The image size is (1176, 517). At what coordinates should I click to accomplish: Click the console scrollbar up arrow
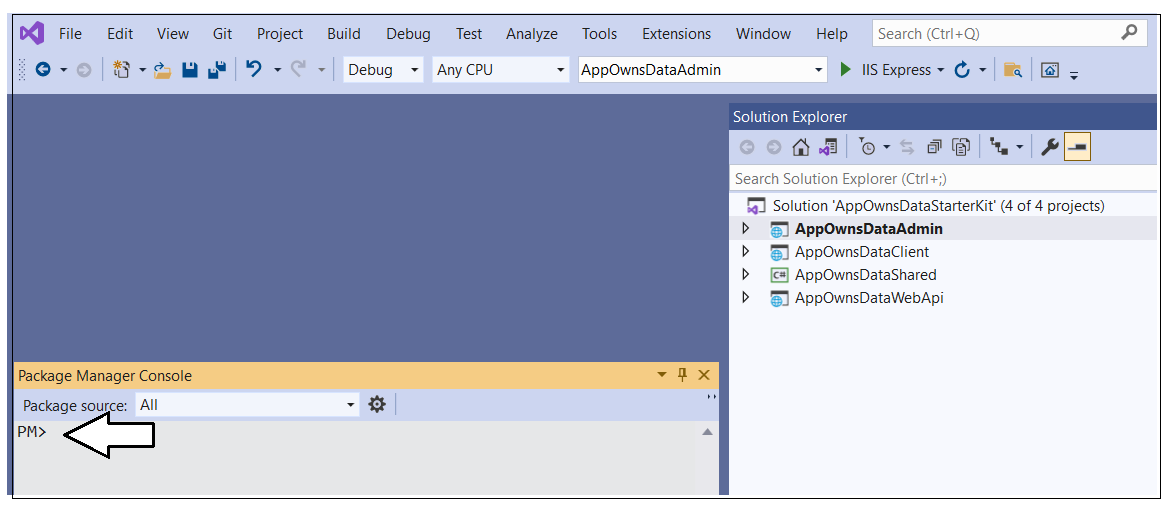(x=706, y=431)
